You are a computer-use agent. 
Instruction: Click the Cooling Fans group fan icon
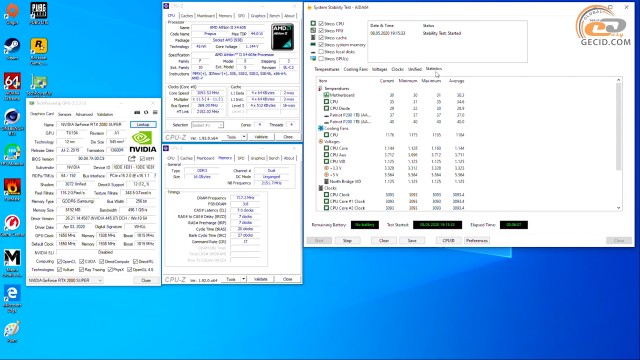(x=320, y=128)
